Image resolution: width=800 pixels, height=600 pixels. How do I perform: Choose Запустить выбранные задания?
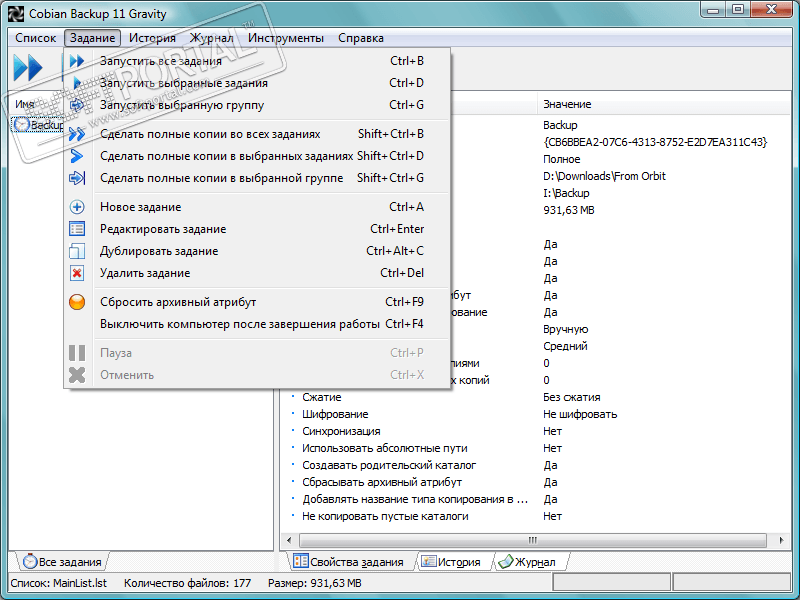(258, 83)
